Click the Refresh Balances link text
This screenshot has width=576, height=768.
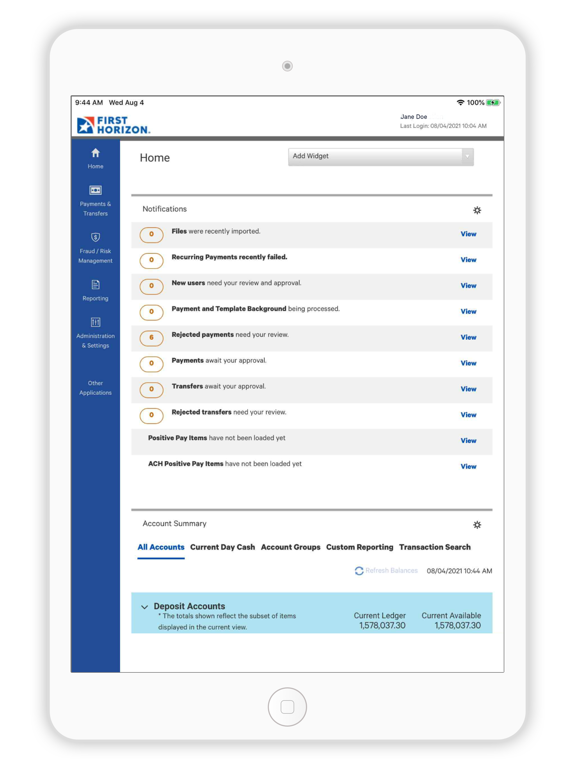point(391,571)
